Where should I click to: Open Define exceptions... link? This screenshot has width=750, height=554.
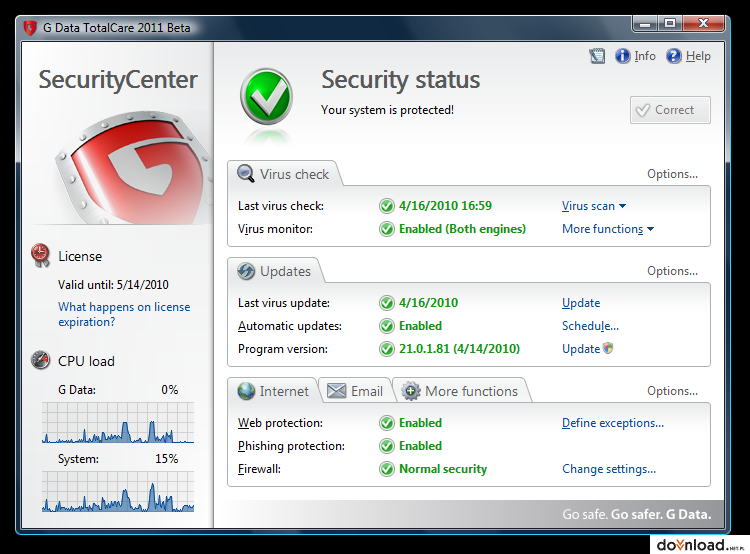(613, 423)
